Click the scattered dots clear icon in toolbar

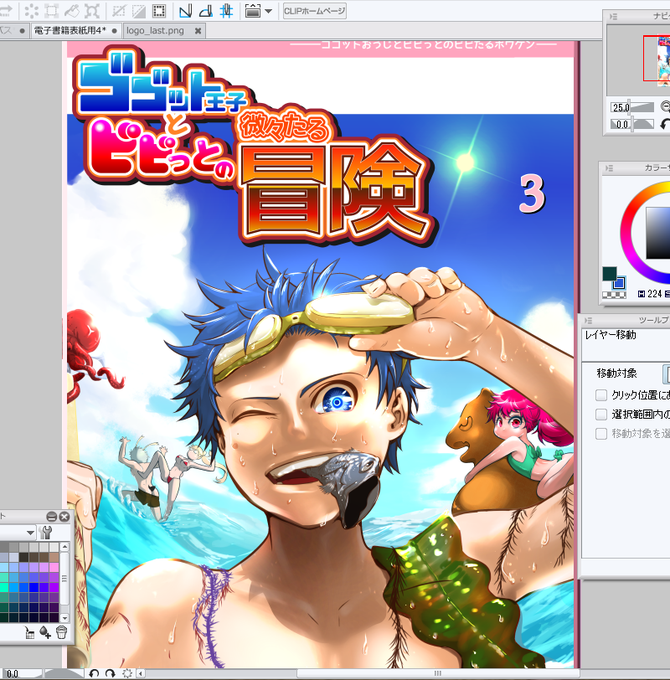31,11
